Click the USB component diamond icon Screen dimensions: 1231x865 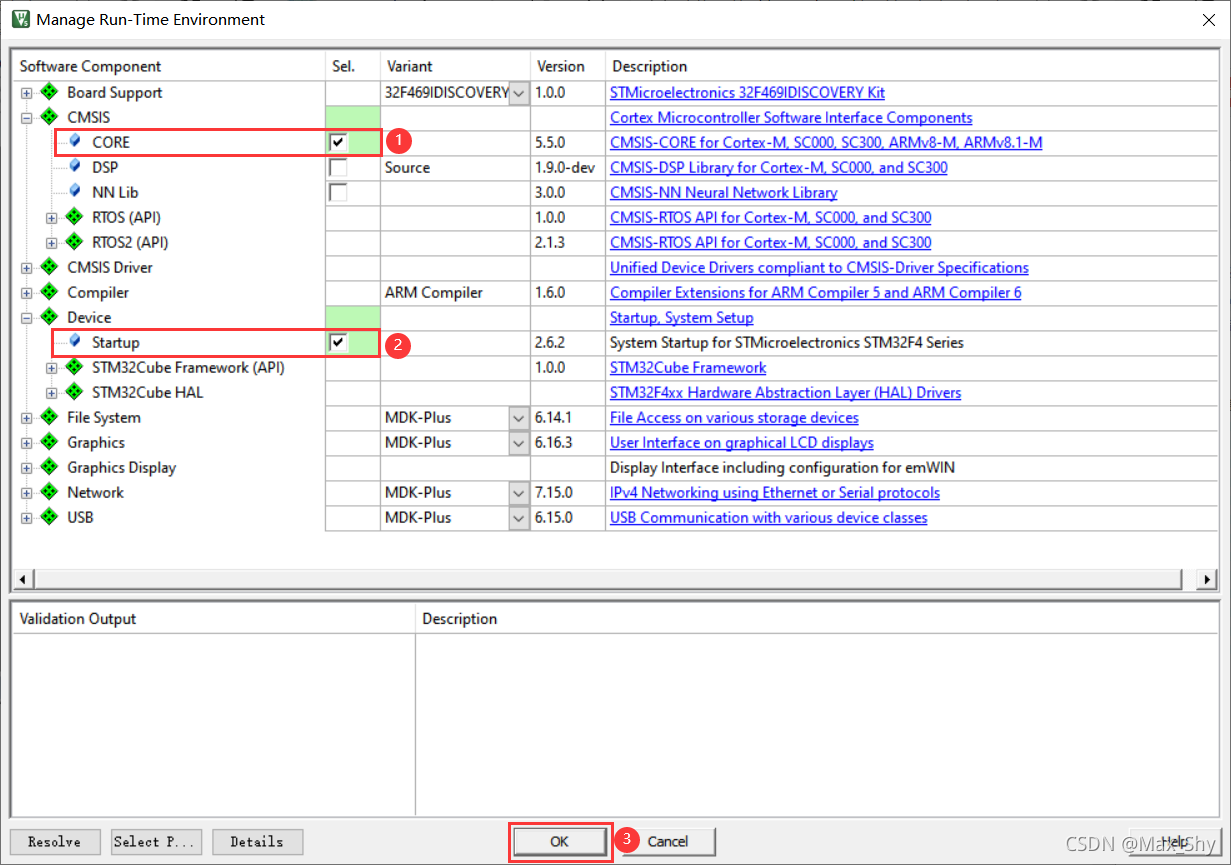pyautogui.click(x=48, y=517)
